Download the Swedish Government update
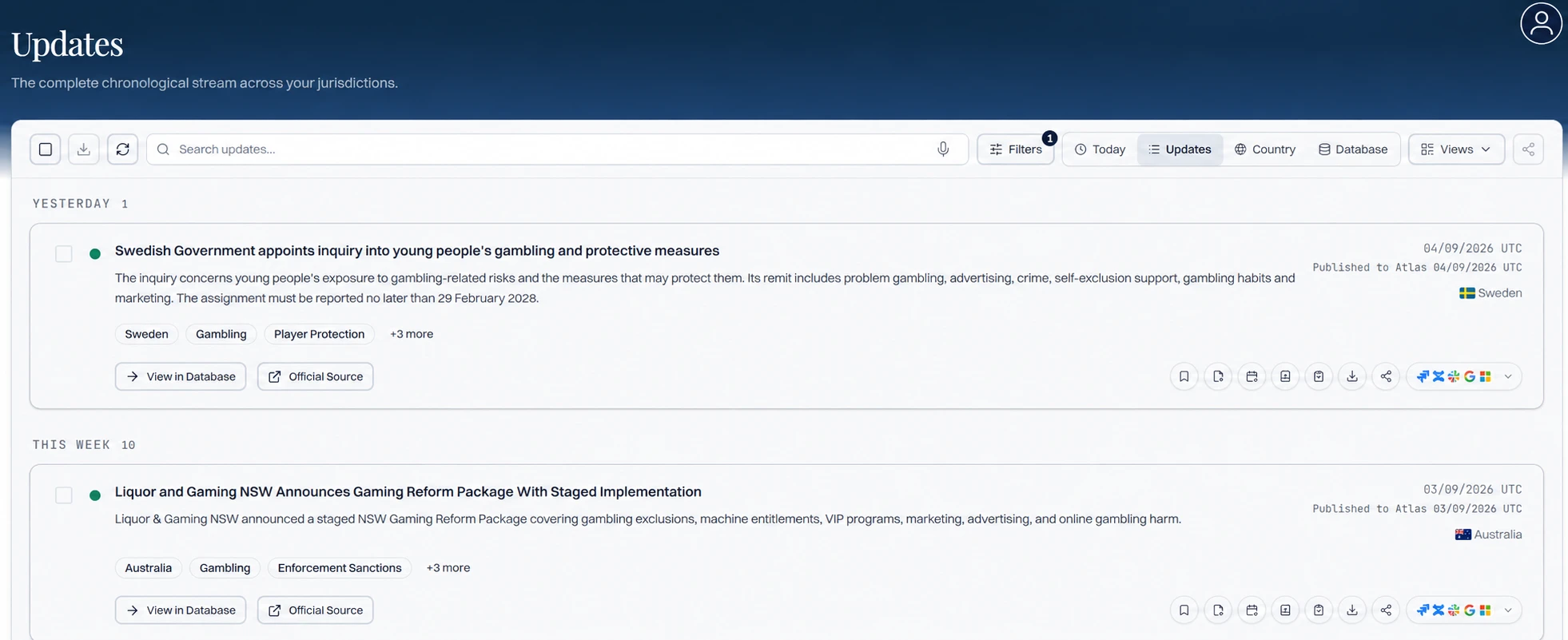This screenshot has width=1568, height=640. pyautogui.click(x=1352, y=376)
